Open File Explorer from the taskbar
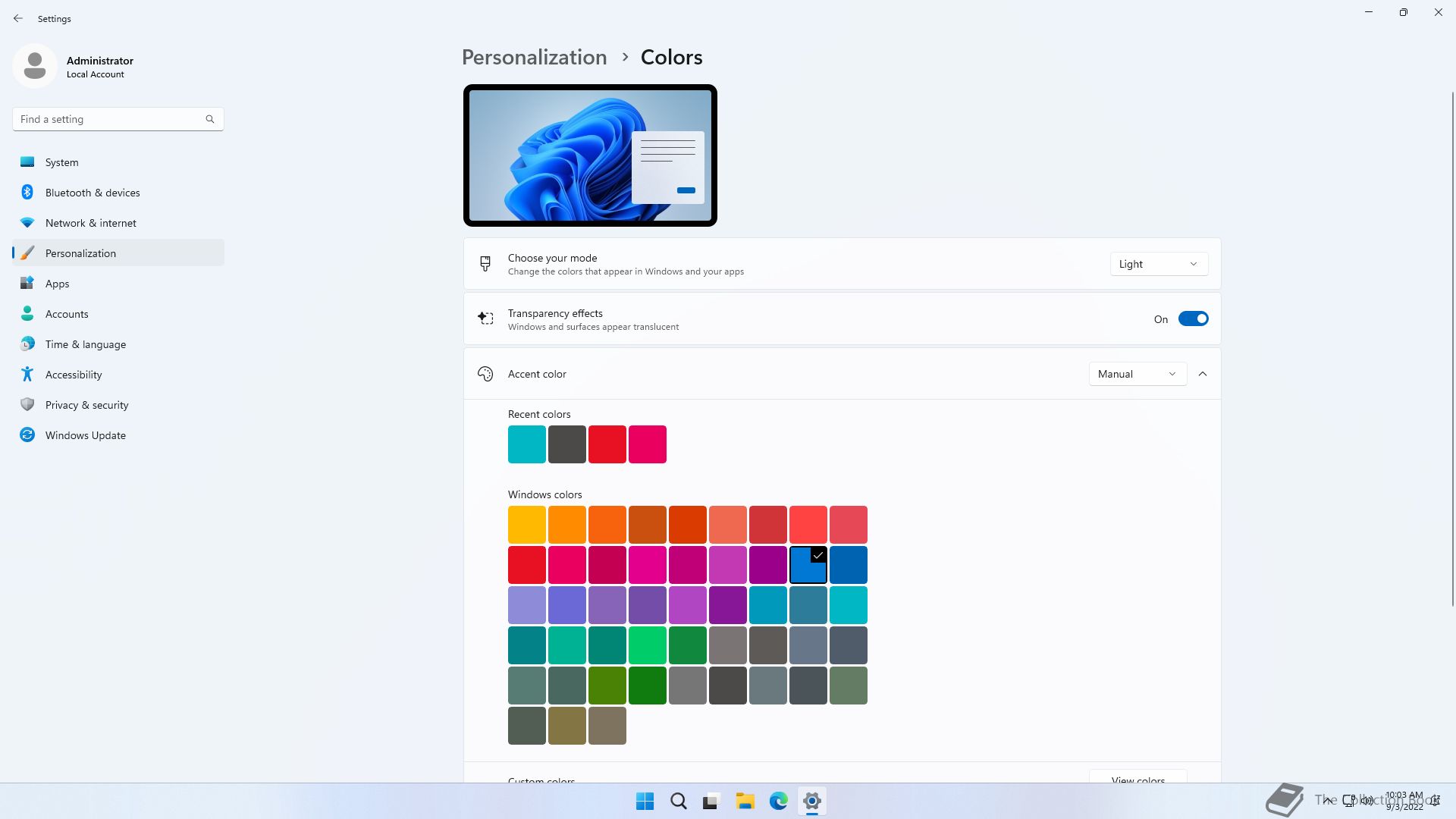Screen dimensions: 1456x819 [x=745, y=801]
